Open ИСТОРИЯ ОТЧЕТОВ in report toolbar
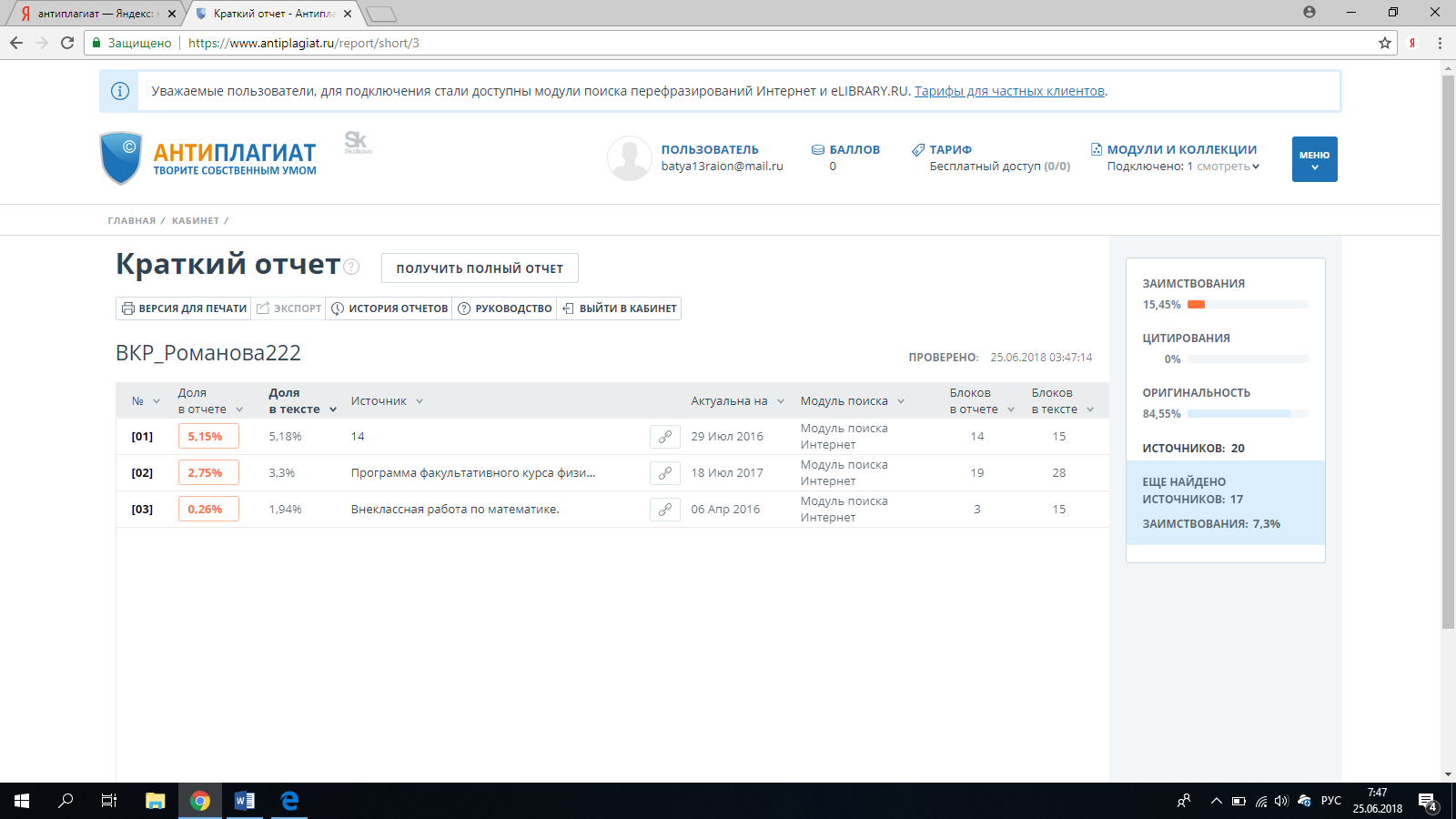The height and width of the screenshot is (819, 1456). point(389,308)
